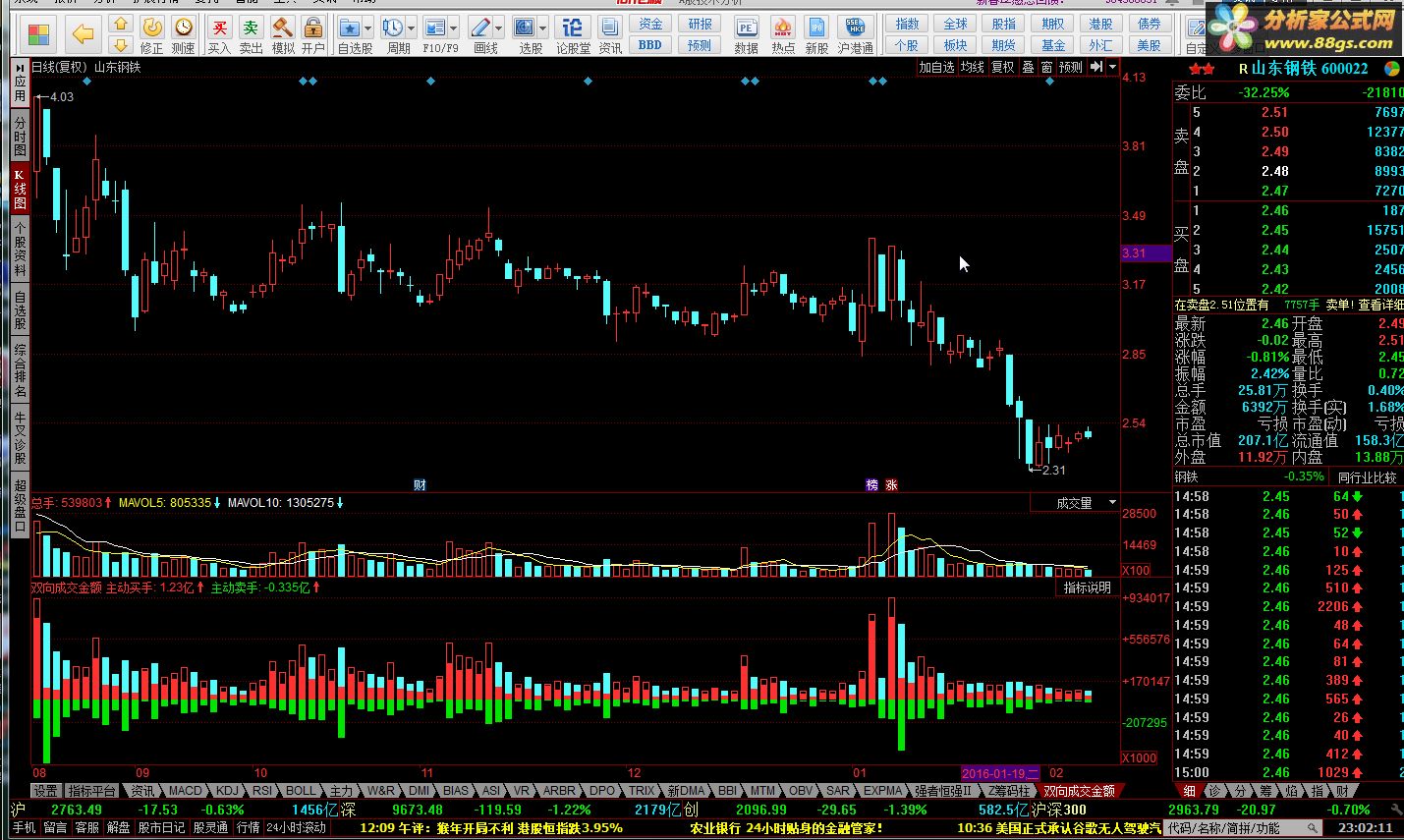1404x840 pixels.
Task: Open the 股市日记 status bar item
Action: pyautogui.click(x=161, y=828)
